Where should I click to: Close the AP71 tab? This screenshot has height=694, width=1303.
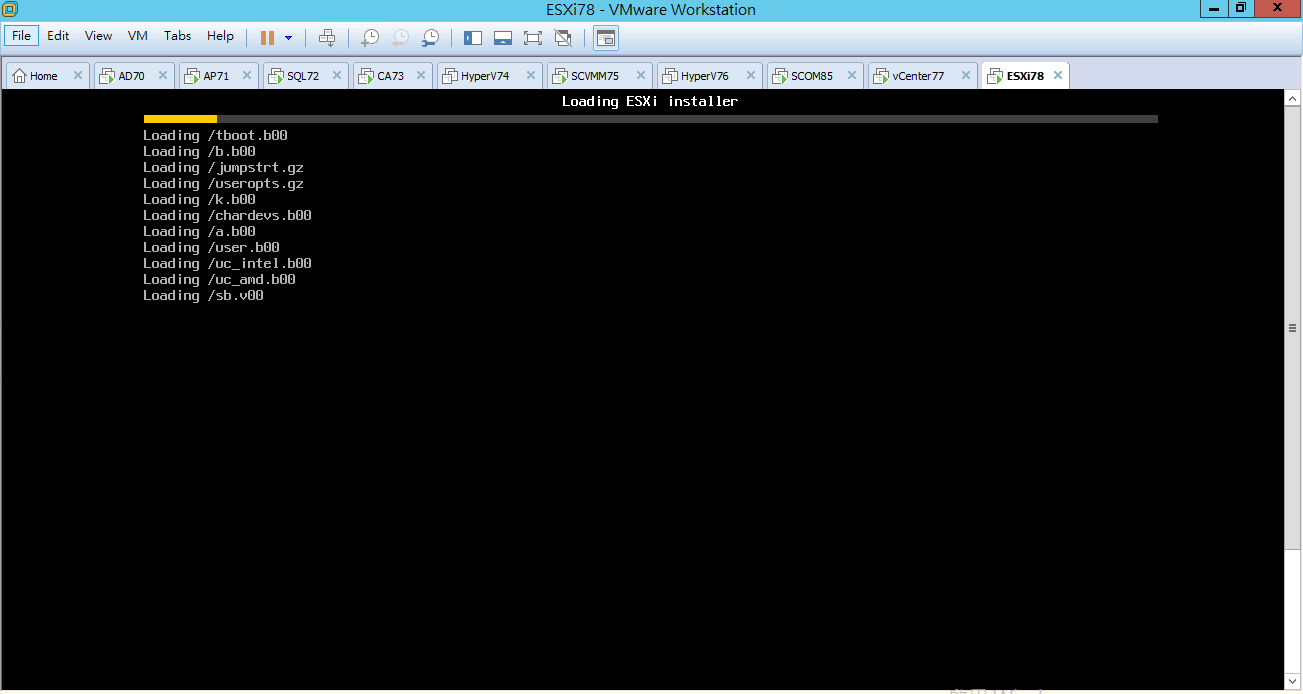(247, 76)
